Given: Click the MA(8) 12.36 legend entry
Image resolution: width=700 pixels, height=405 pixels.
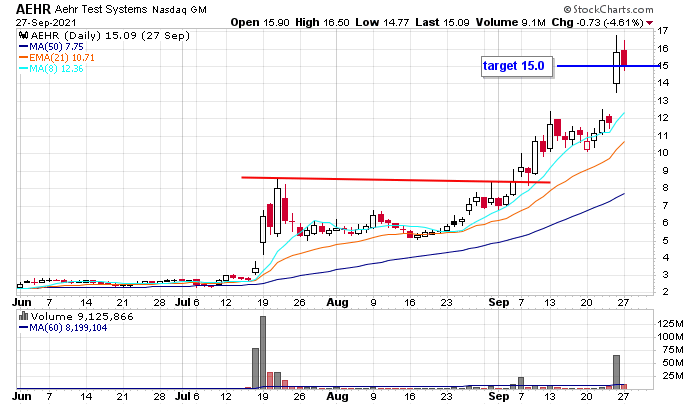Looking at the screenshot, I should point(51,68).
